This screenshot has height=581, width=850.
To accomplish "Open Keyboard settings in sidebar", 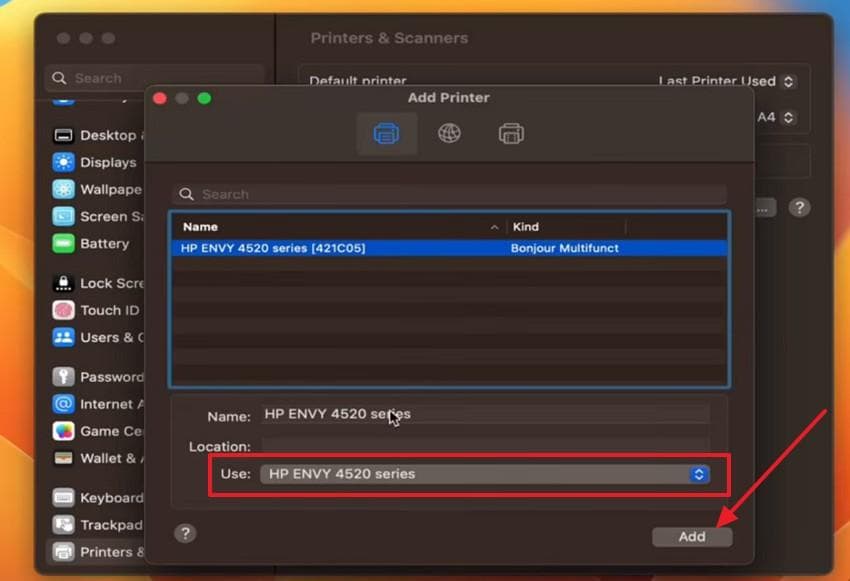I will coord(98,498).
